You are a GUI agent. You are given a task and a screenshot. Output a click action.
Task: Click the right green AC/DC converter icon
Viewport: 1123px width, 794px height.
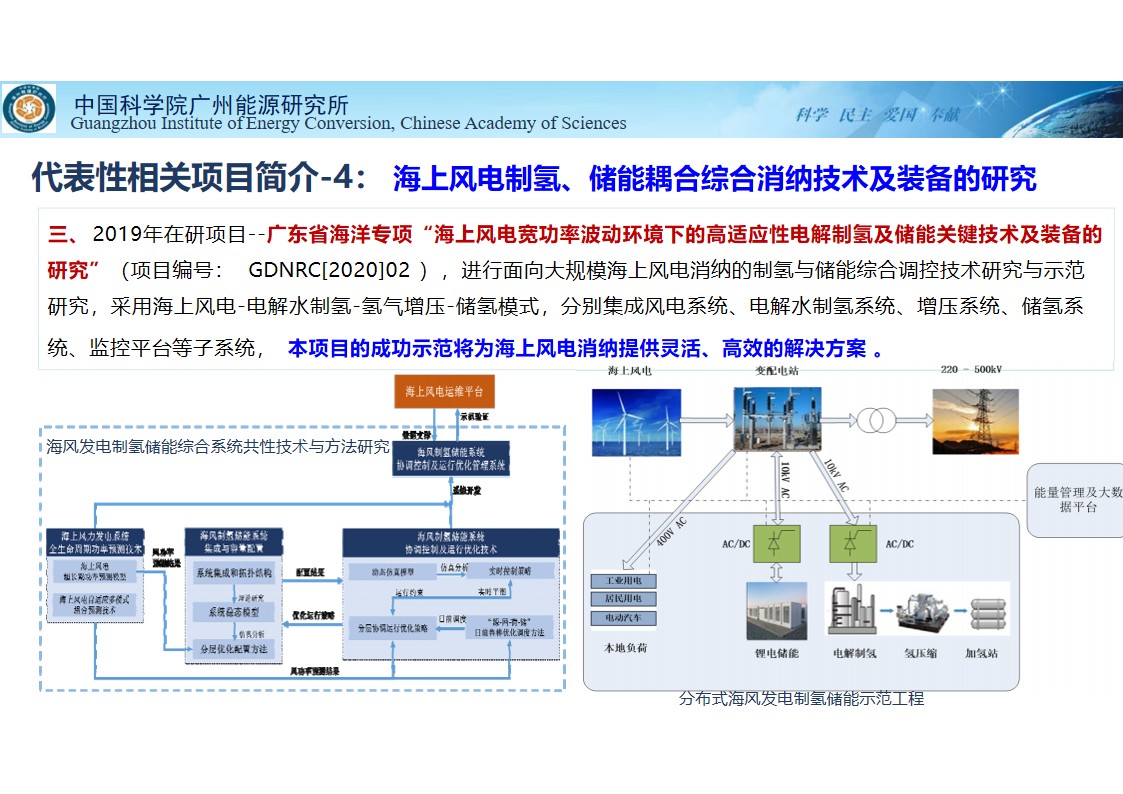[852, 544]
